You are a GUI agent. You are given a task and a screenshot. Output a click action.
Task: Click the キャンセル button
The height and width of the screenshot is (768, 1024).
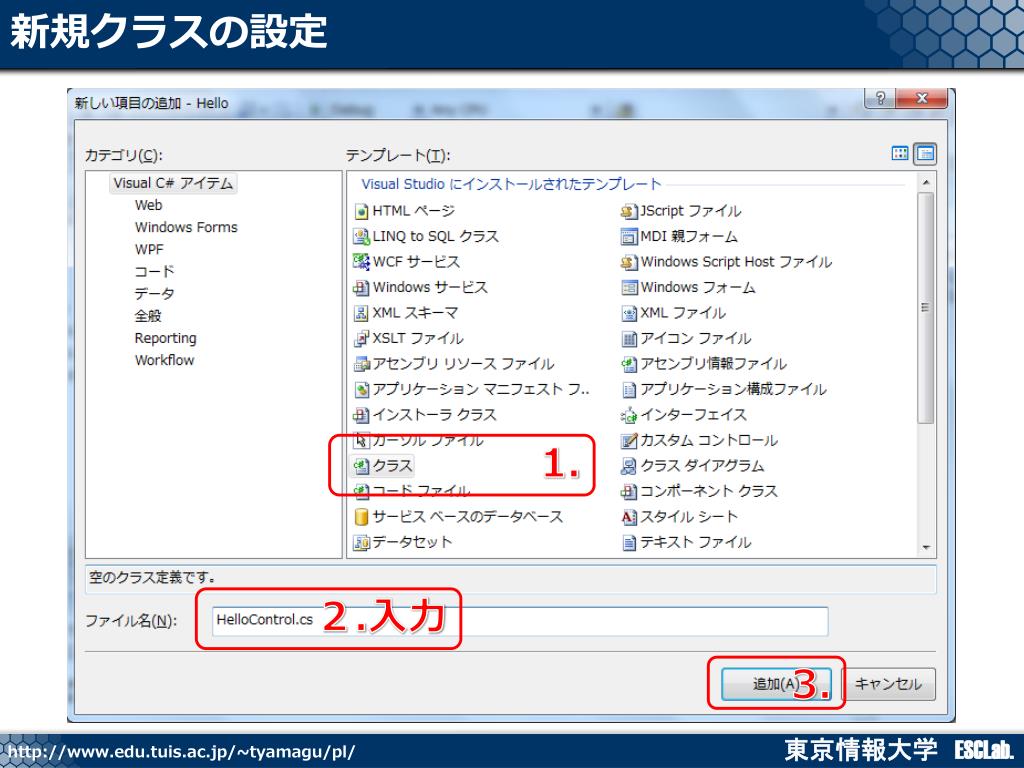[x=888, y=684]
